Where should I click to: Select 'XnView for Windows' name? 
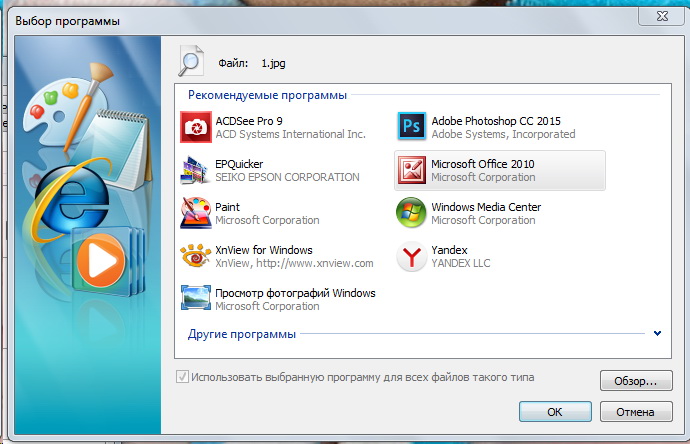coord(264,250)
